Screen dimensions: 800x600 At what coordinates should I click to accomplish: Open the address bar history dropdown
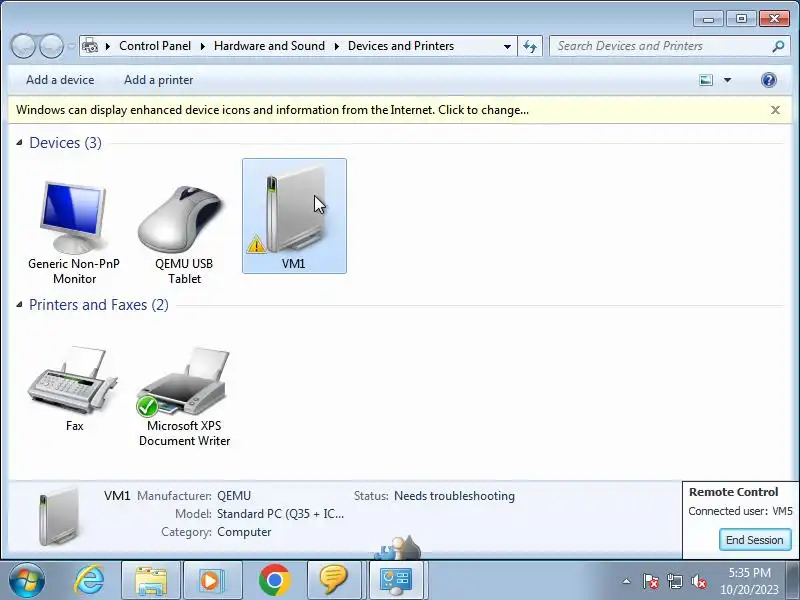(507, 46)
